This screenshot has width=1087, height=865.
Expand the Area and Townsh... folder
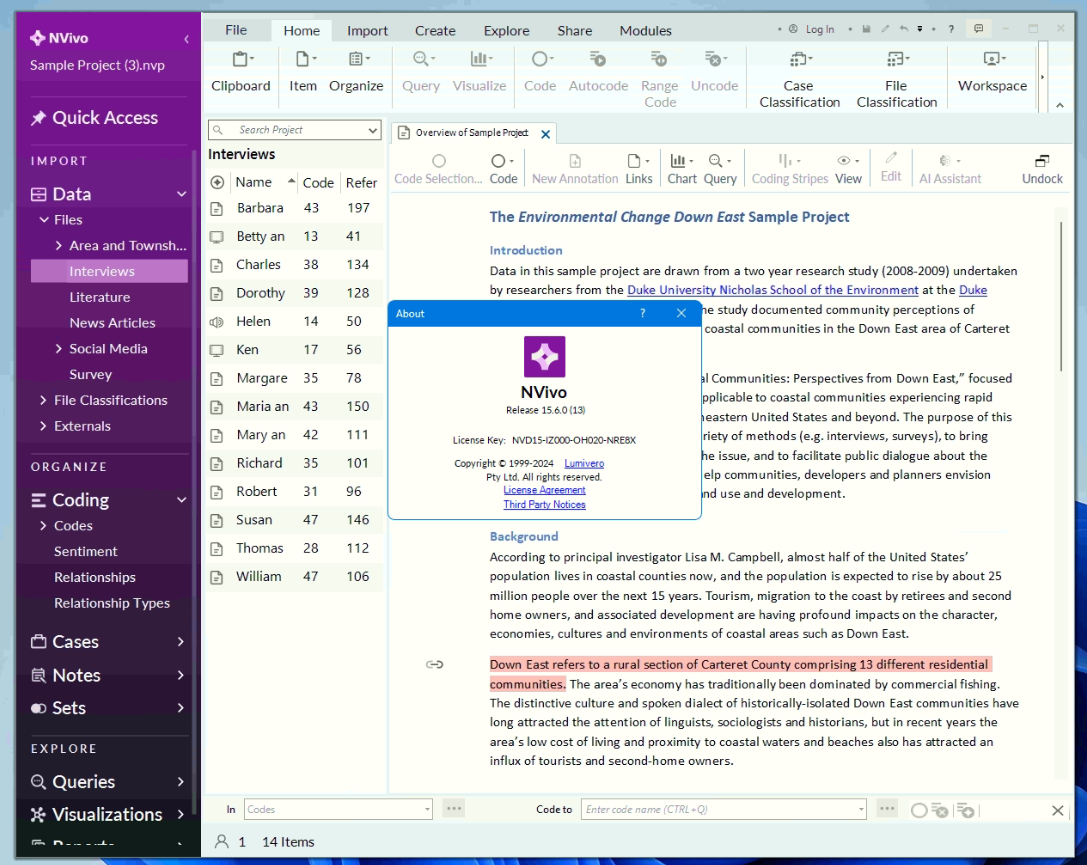pyautogui.click(x=59, y=245)
